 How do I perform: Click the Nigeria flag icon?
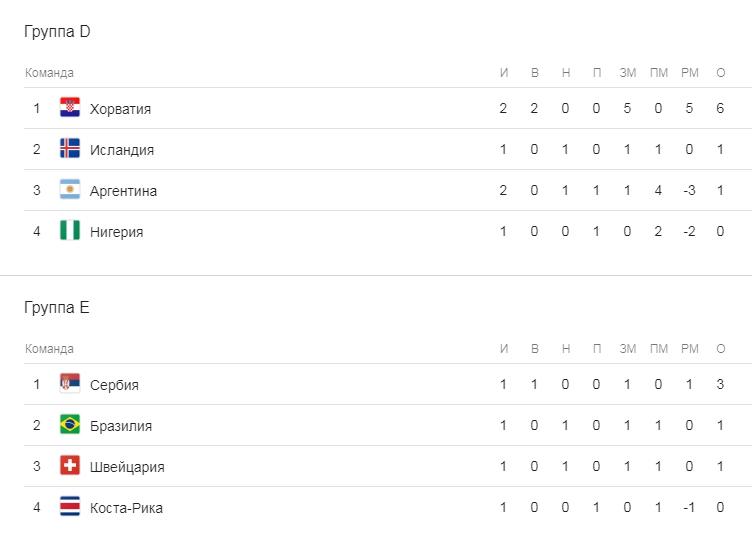click(x=69, y=231)
